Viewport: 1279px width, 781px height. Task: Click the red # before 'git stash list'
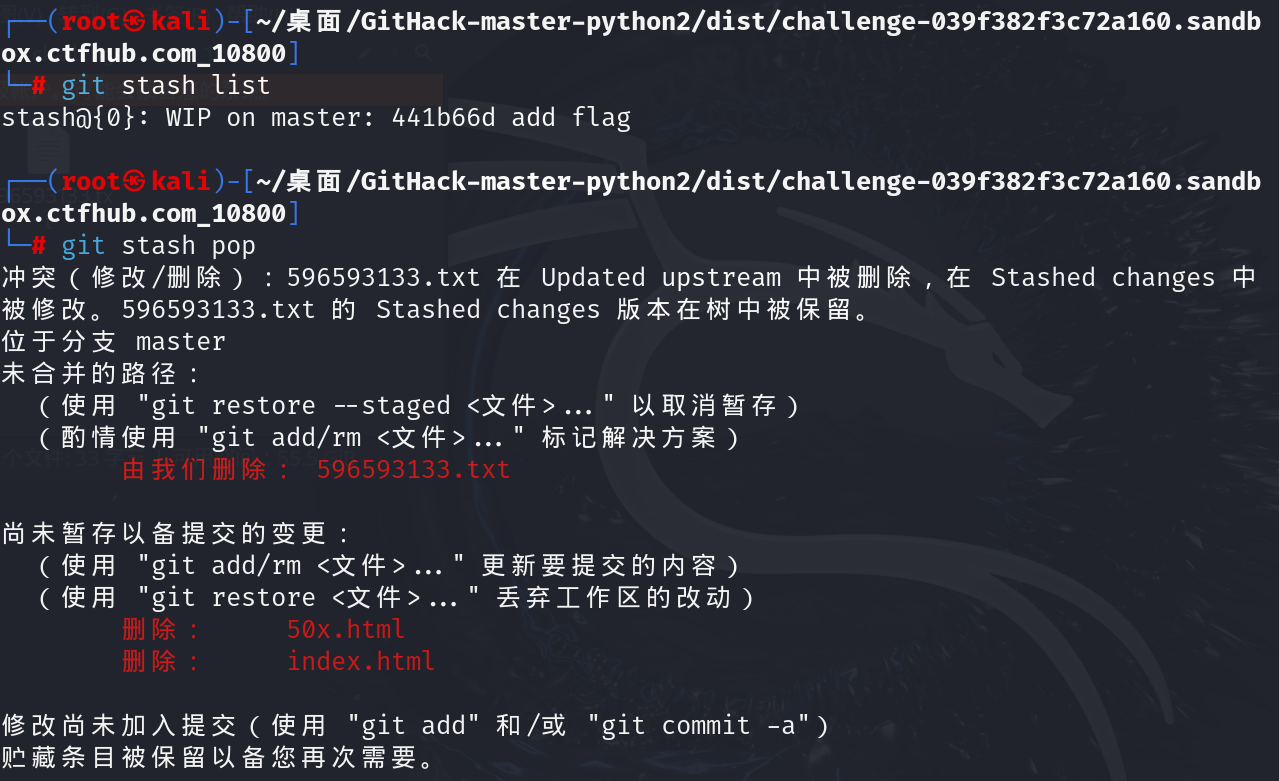(39, 86)
